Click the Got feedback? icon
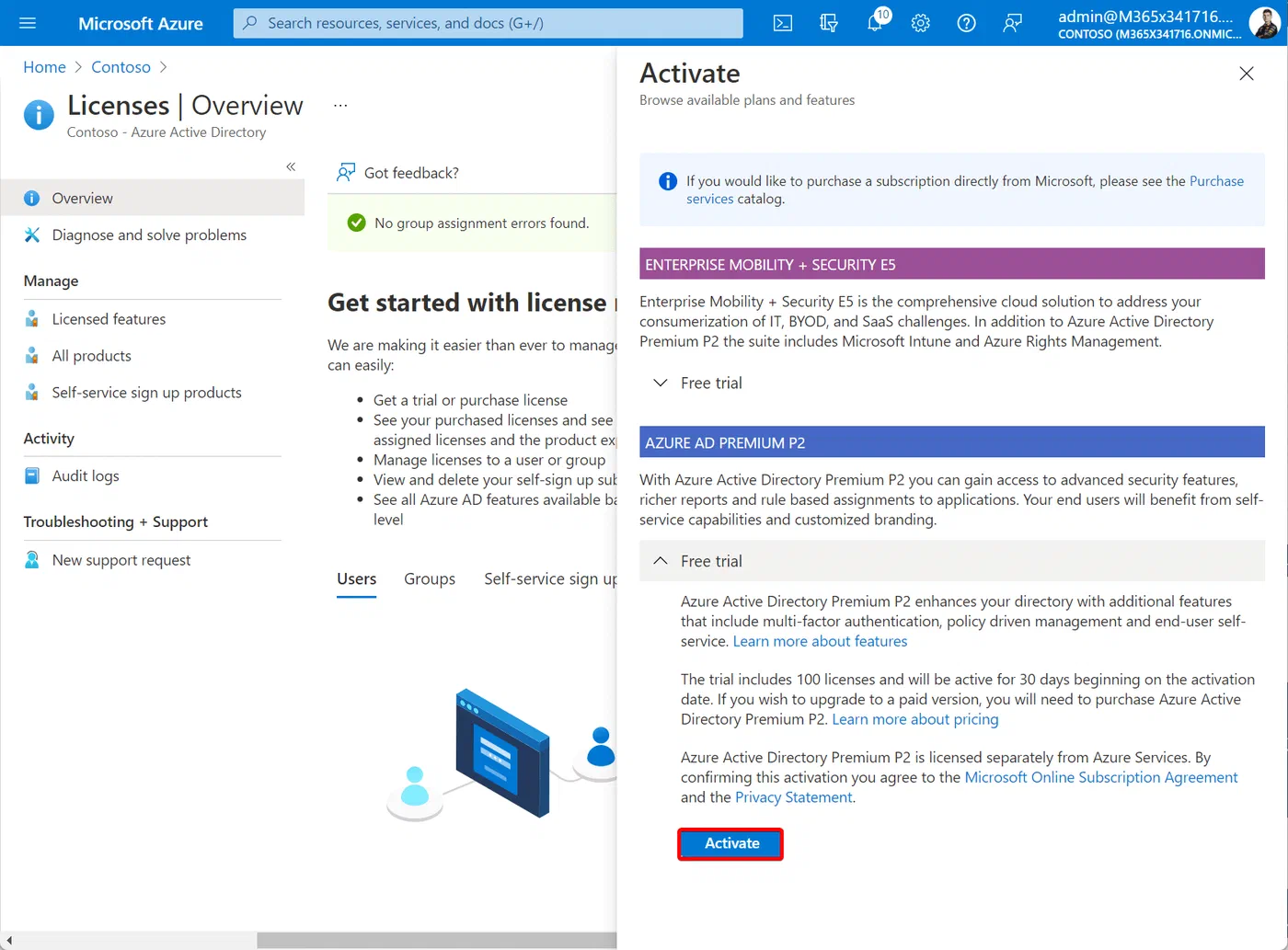 pos(346,172)
